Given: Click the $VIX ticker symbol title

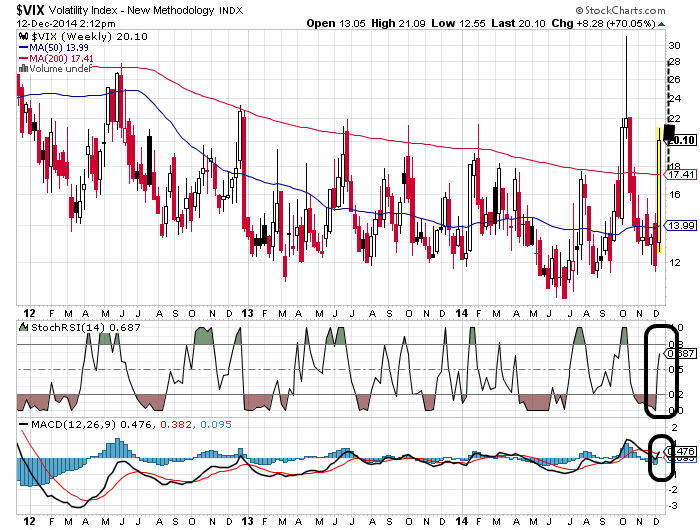Looking at the screenshot, I should 30,10.
